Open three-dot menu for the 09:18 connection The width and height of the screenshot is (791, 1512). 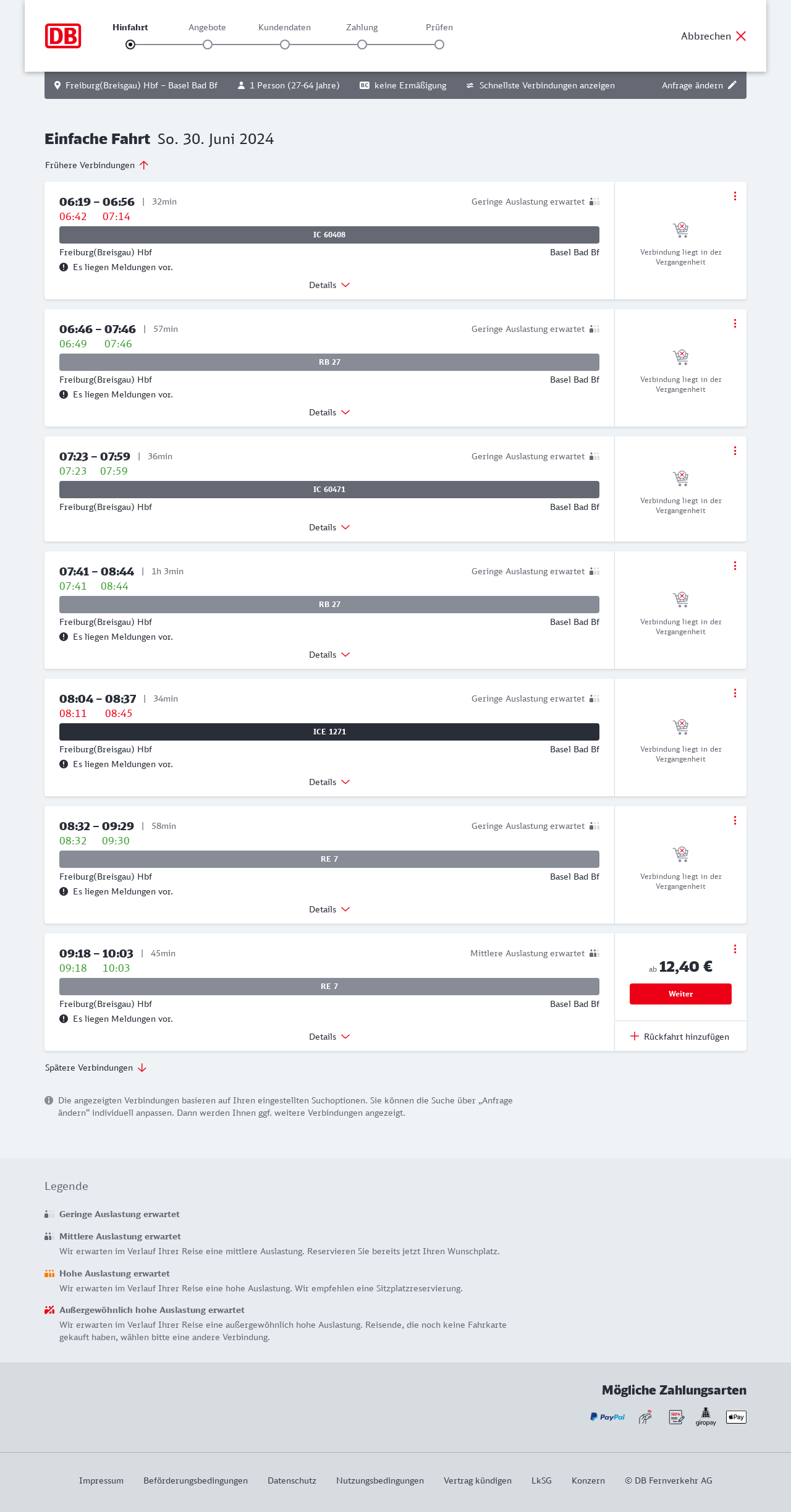[x=735, y=949]
